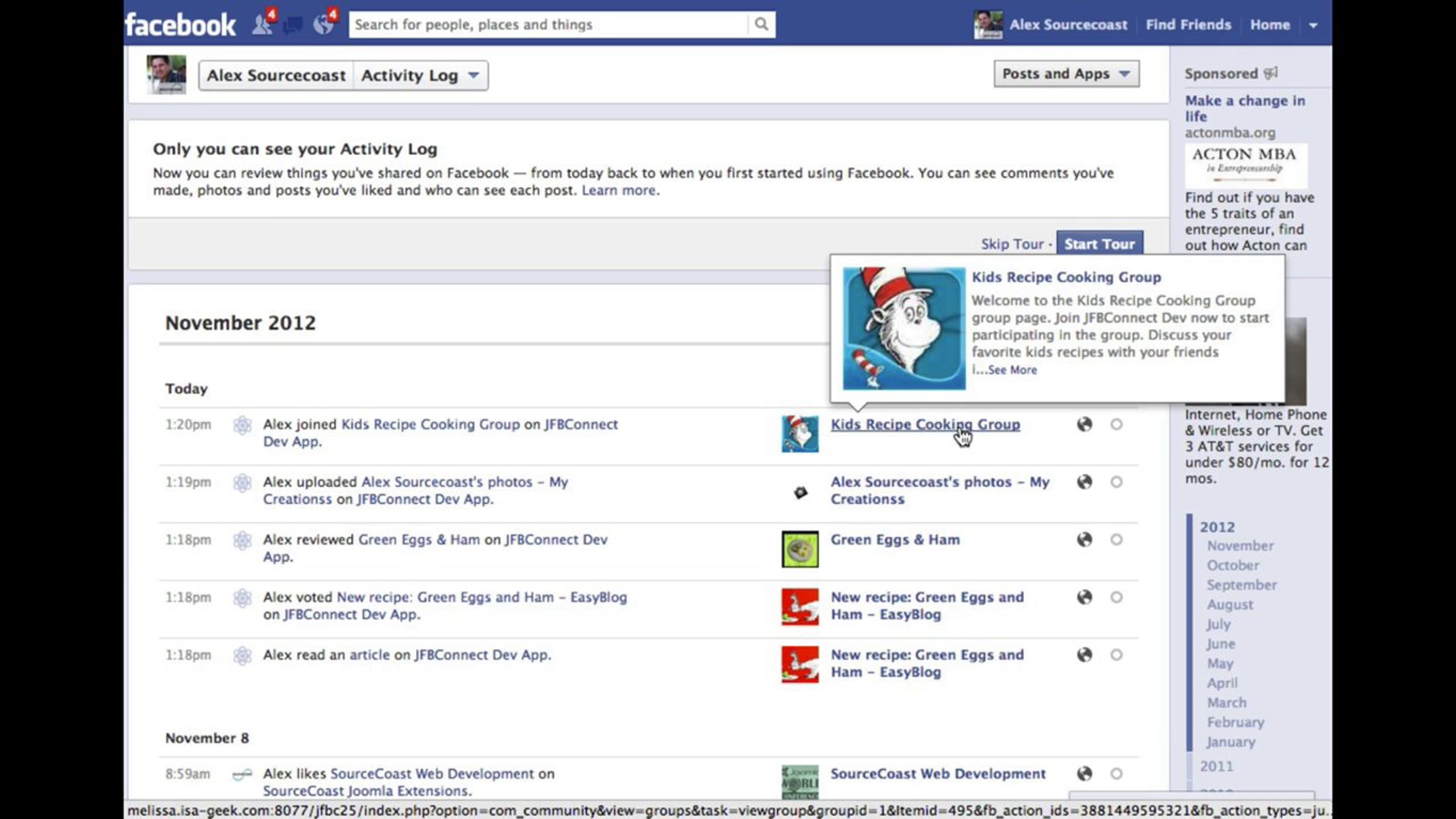Open the Kids Recipe Cooking Group row thumbnail
Viewport: 1456px width, 819px height.
pyautogui.click(x=800, y=434)
